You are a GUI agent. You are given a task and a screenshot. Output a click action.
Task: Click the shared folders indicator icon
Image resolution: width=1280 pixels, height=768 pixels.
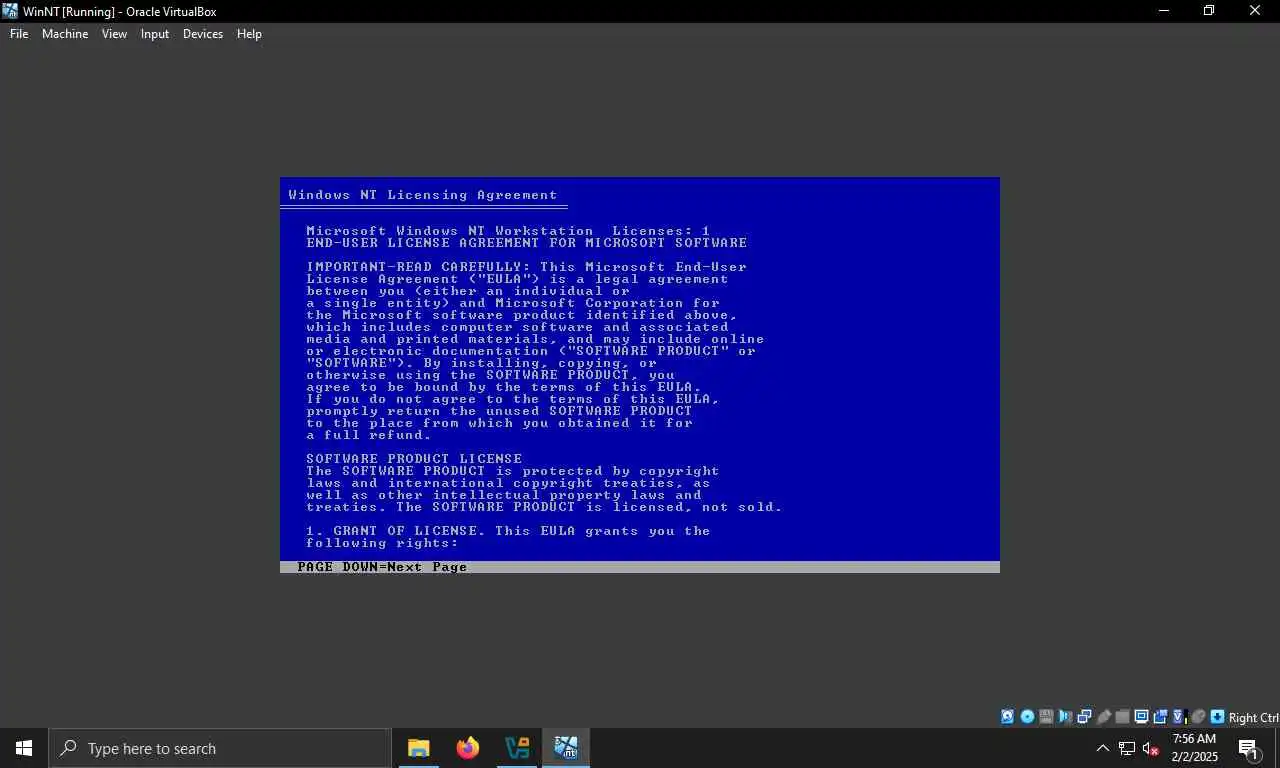(x=1122, y=717)
